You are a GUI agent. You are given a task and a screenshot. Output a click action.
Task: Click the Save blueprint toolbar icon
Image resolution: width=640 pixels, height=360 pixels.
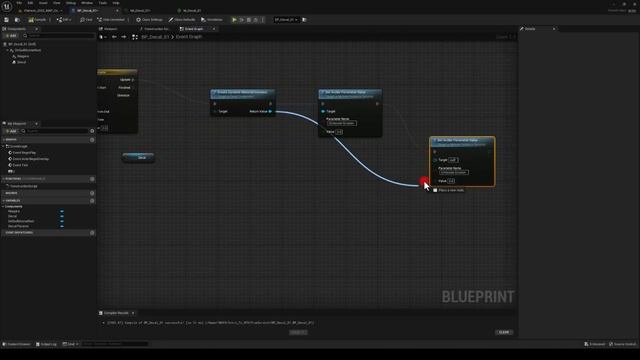click(x=7, y=20)
